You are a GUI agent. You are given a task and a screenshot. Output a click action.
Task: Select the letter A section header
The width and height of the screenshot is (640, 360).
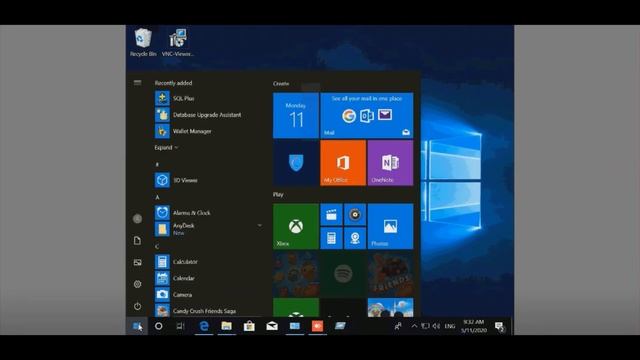click(157, 197)
